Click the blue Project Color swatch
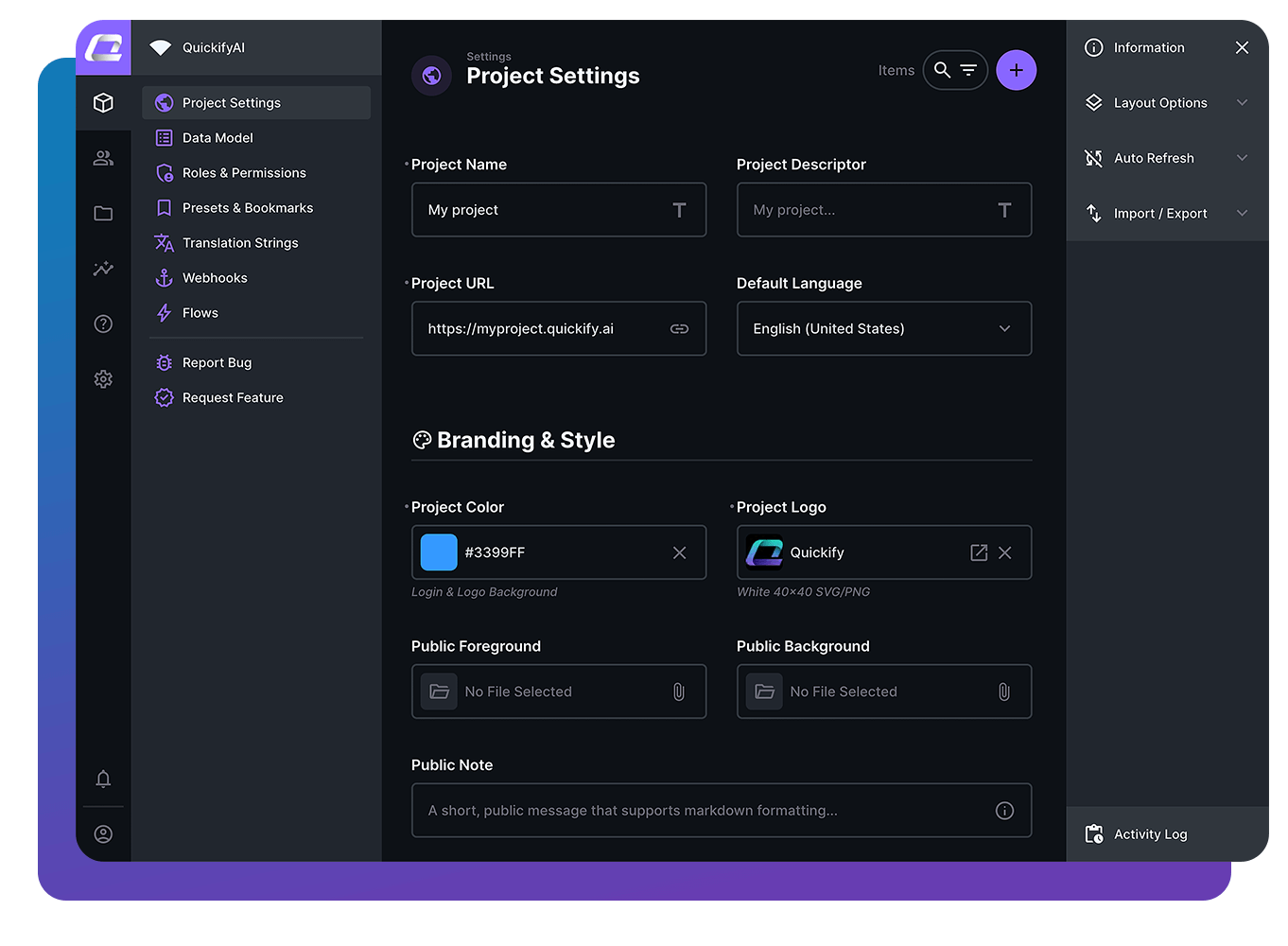The height and width of the screenshot is (946, 1288). (439, 552)
